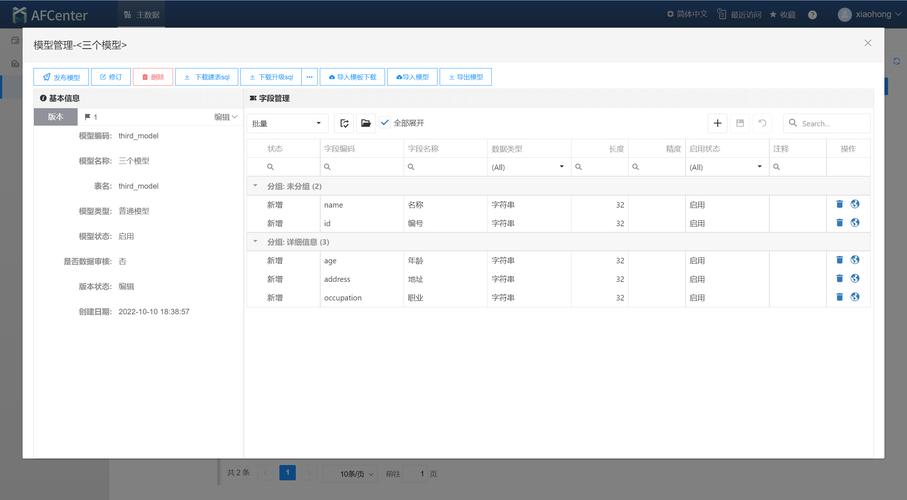Toggle the 全部展开 expand-all checkbox

click(386, 123)
